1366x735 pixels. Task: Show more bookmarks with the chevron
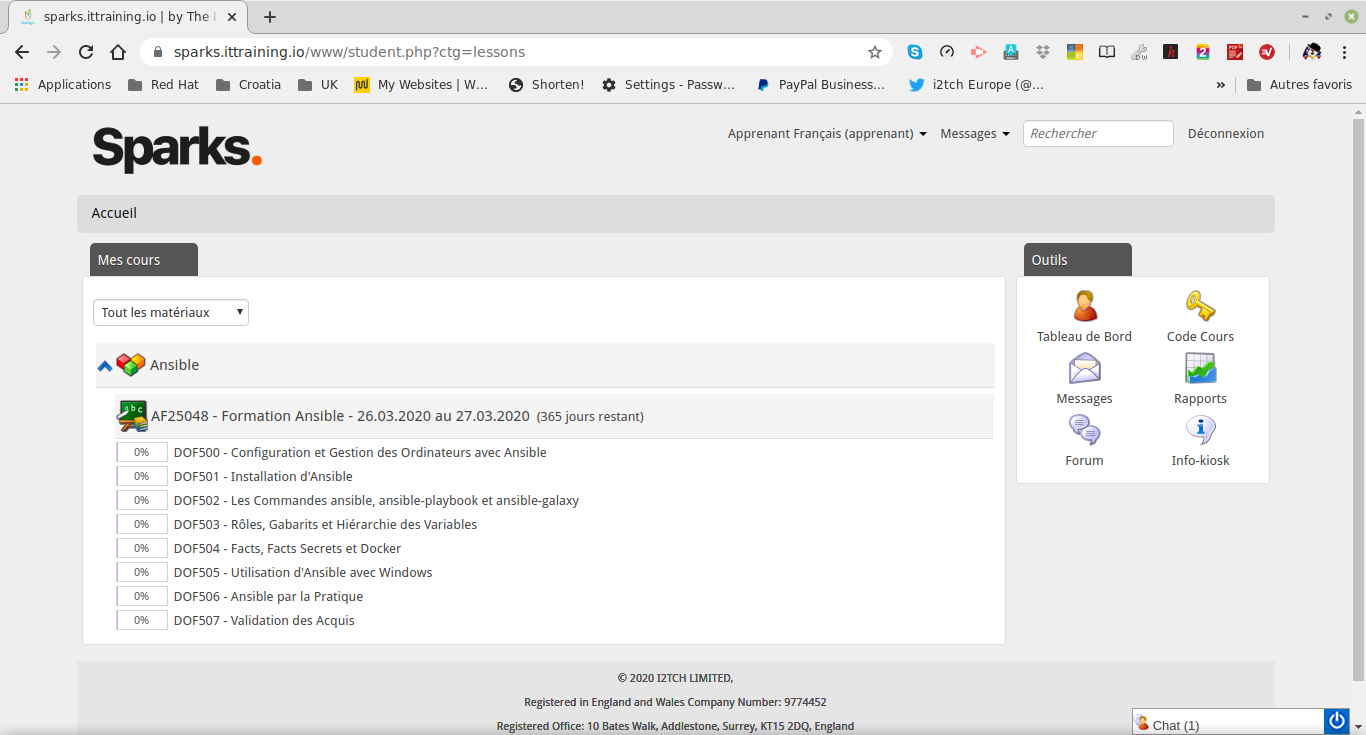pos(1221,85)
